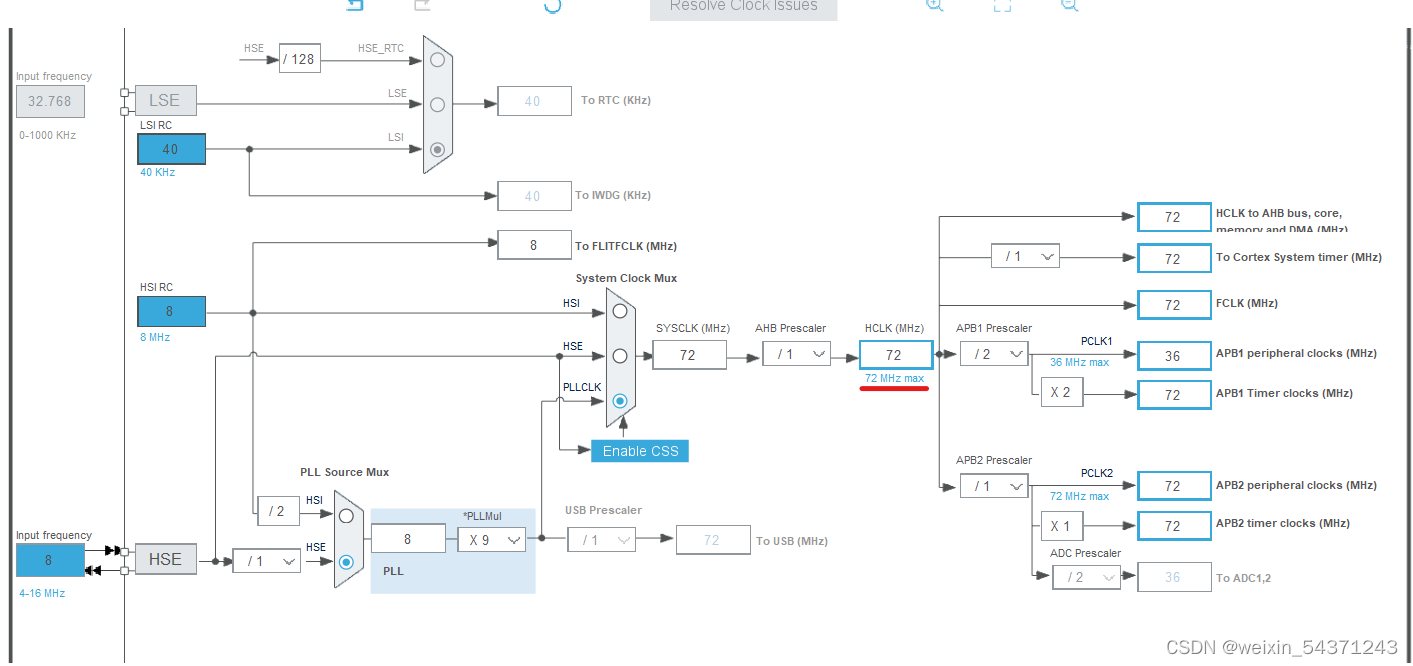Screen dimensions: 1413x666
Task: Open the ADC Prescaler selector
Action: click(x=1086, y=577)
